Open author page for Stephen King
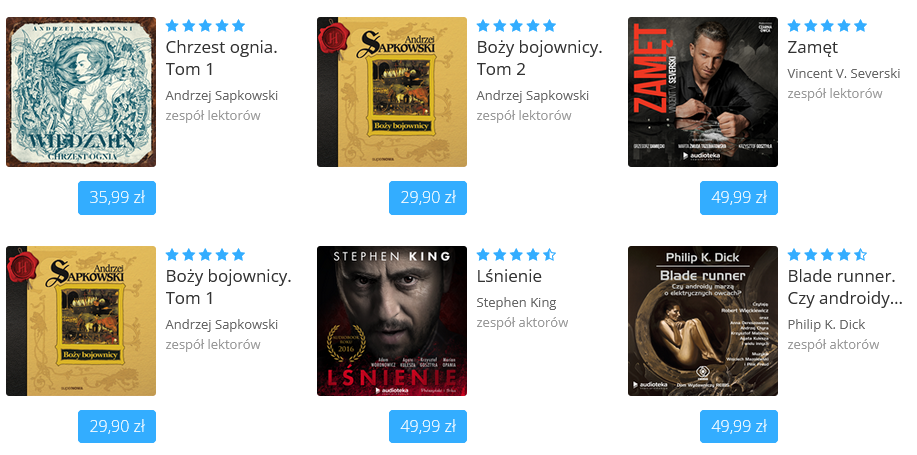The height and width of the screenshot is (455, 917). point(516,302)
